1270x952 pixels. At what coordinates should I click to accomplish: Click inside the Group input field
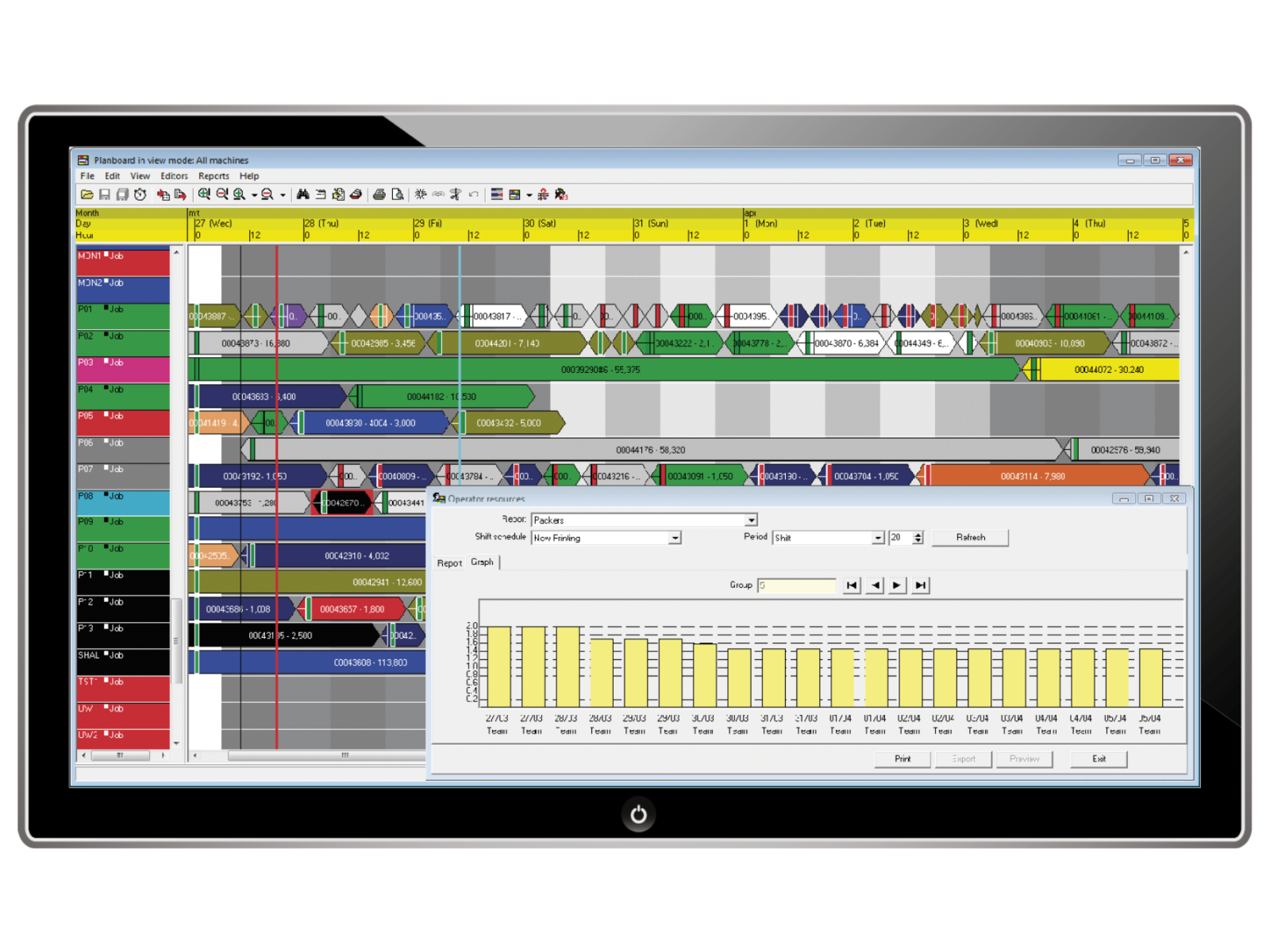796,585
